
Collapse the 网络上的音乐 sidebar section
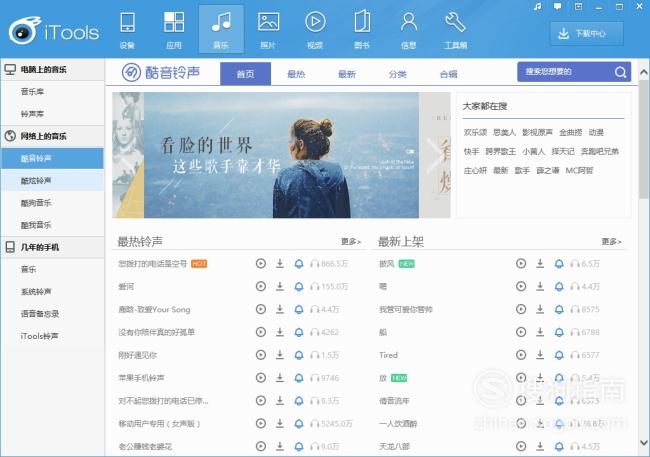pyautogui.click(x=52, y=136)
